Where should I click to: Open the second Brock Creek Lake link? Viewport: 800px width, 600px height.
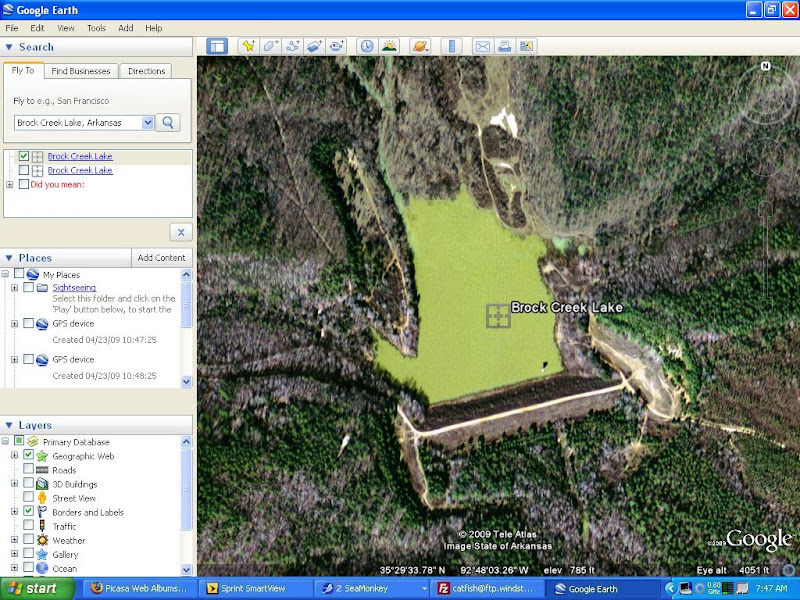pyautogui.click(x=80, y=170)
